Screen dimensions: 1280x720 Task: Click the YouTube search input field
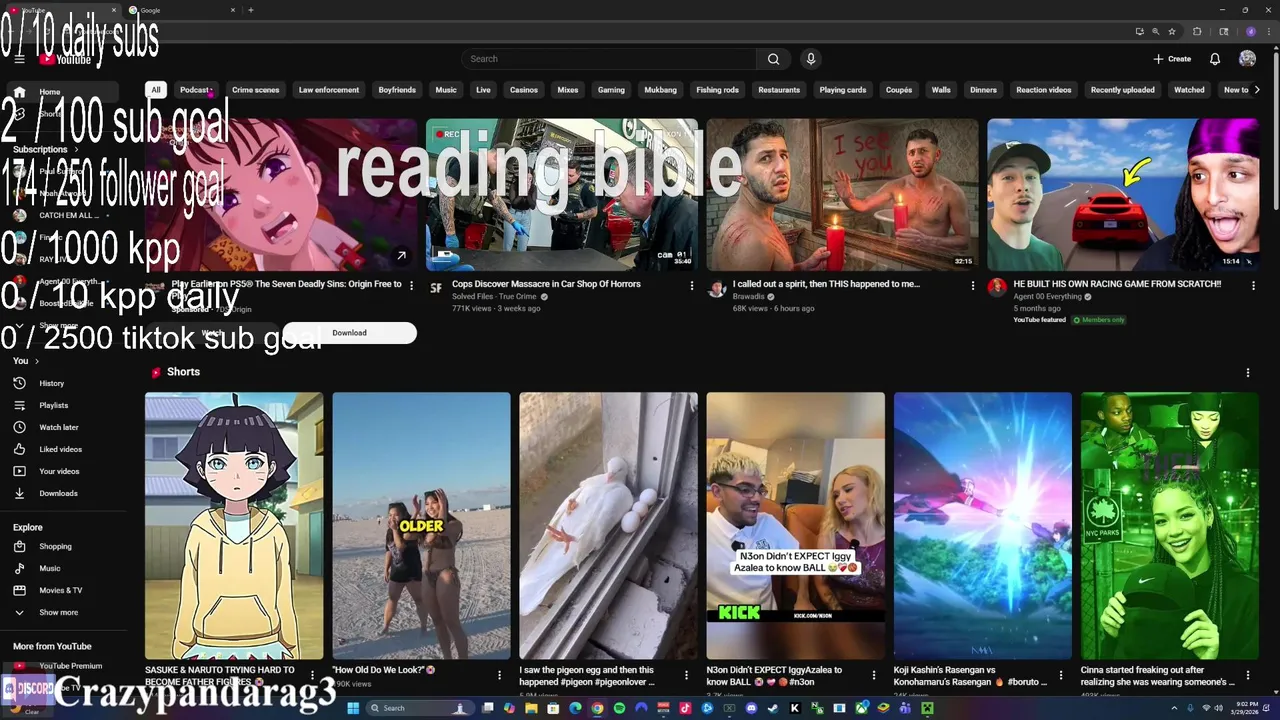(610, 59)
